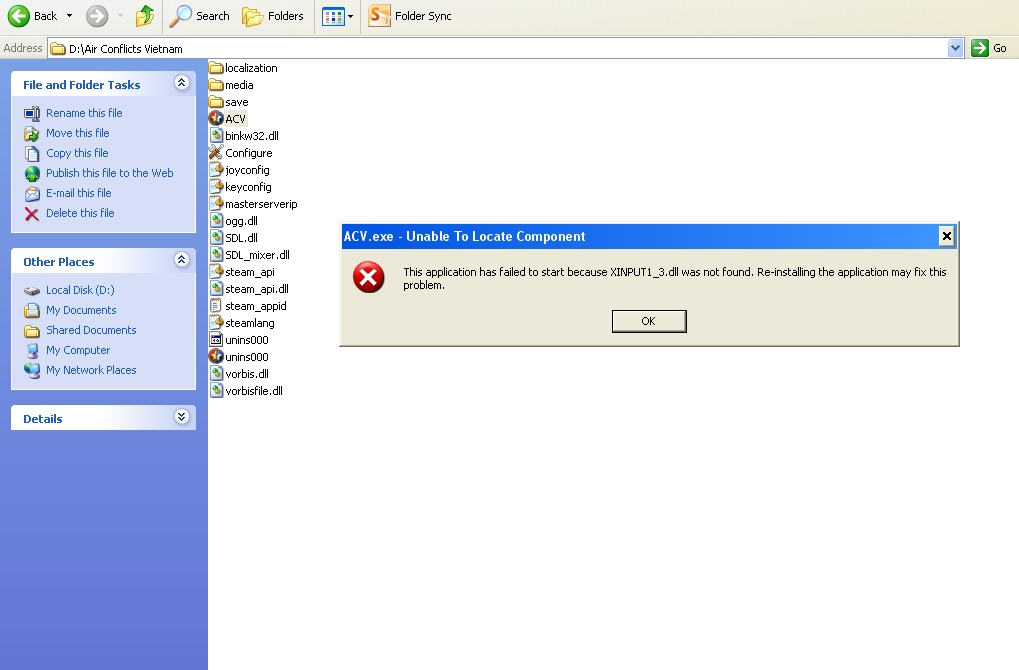Select the ACV application icon
This screenshot has height=670, width=1019.
pyautogui.click(x=216, y=119)
